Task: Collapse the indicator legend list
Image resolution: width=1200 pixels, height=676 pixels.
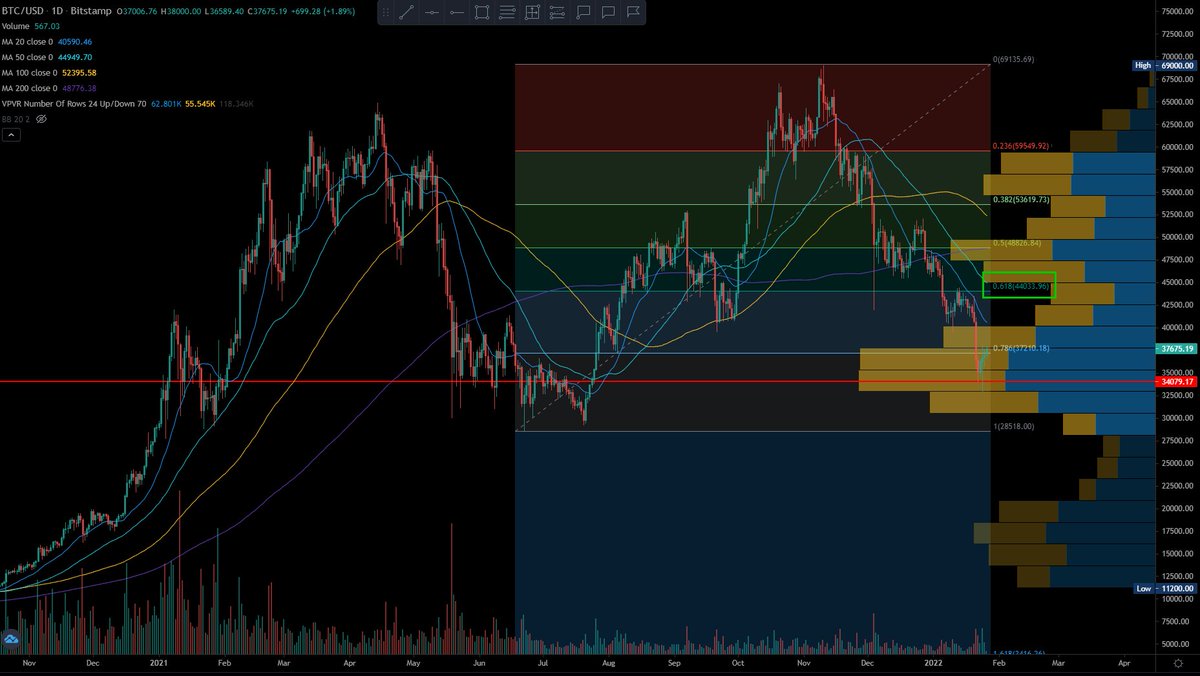Action: pos(11,136)
